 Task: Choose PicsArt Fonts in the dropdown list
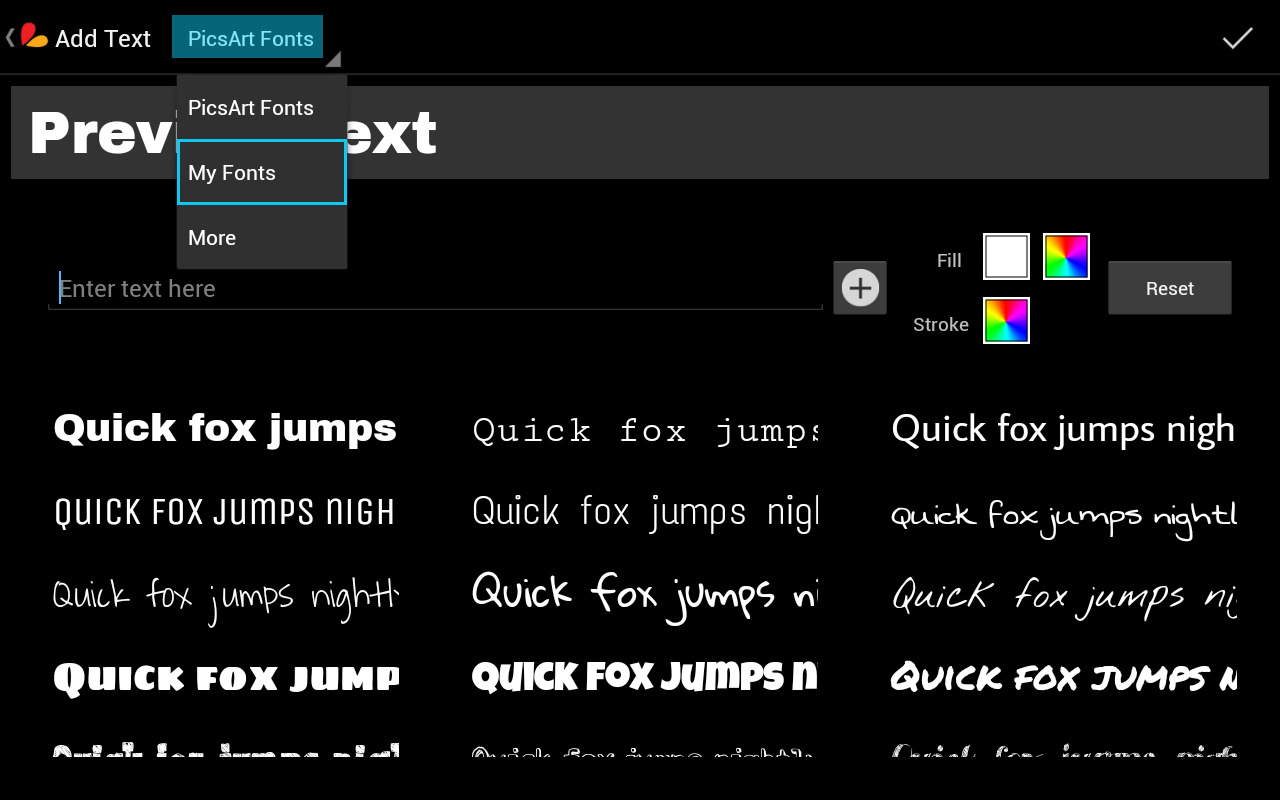(262, 108)
